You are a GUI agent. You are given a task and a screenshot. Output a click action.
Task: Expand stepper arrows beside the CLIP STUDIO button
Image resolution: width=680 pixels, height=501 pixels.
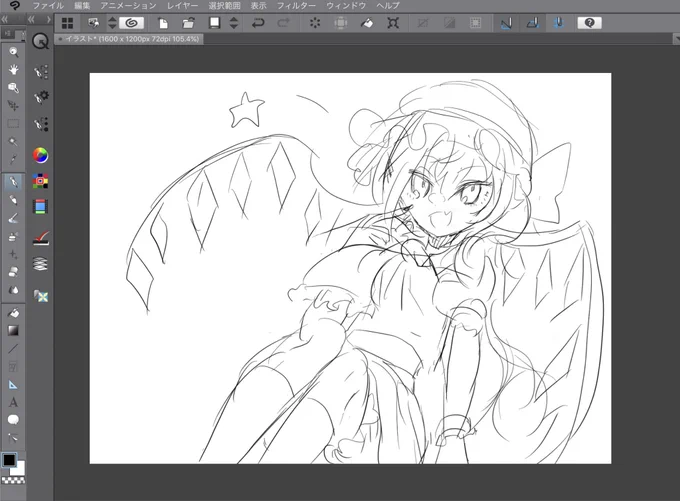(x=112, y=23)
